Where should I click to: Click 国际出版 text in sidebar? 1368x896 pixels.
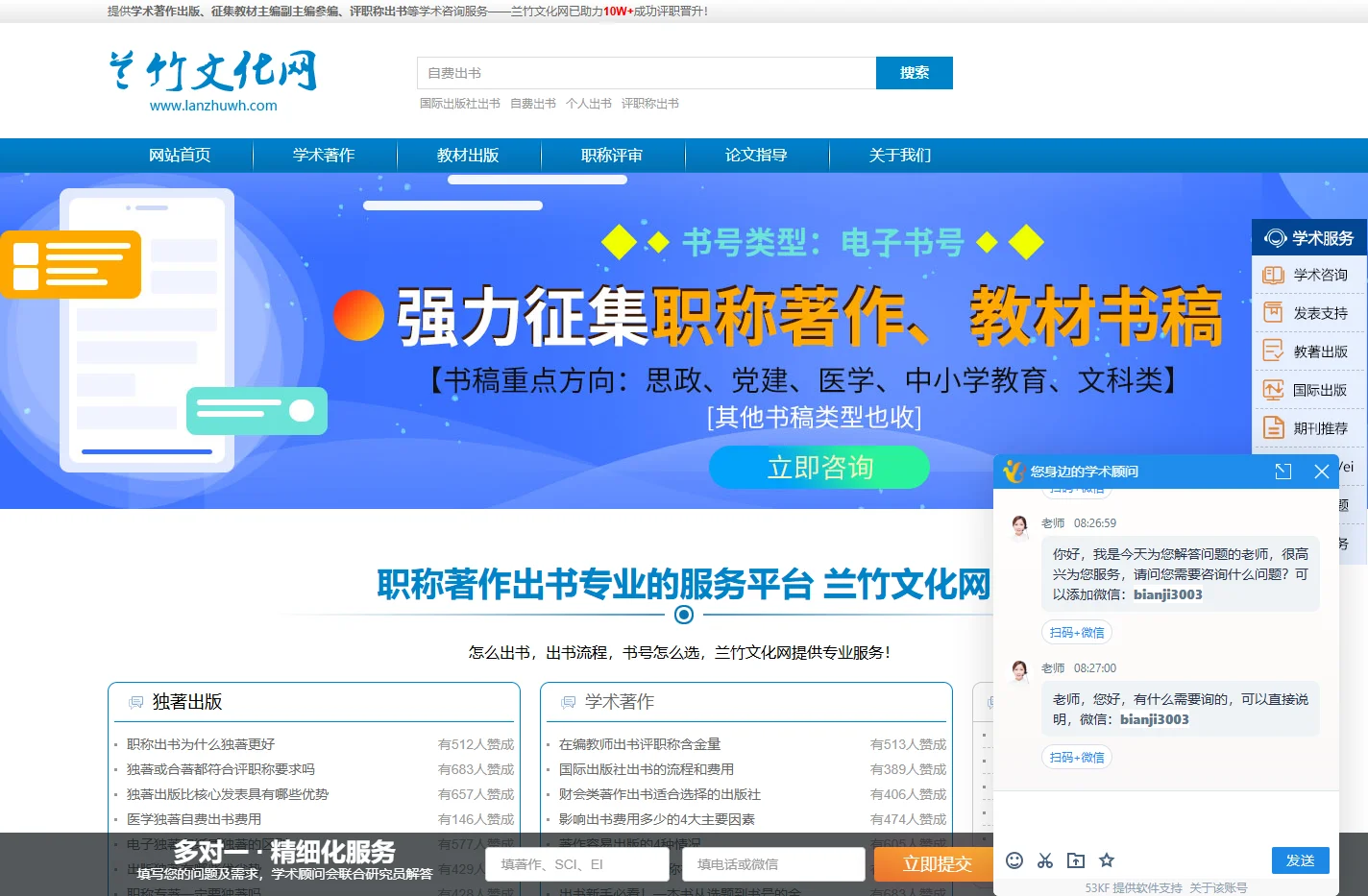(1321, 390)
